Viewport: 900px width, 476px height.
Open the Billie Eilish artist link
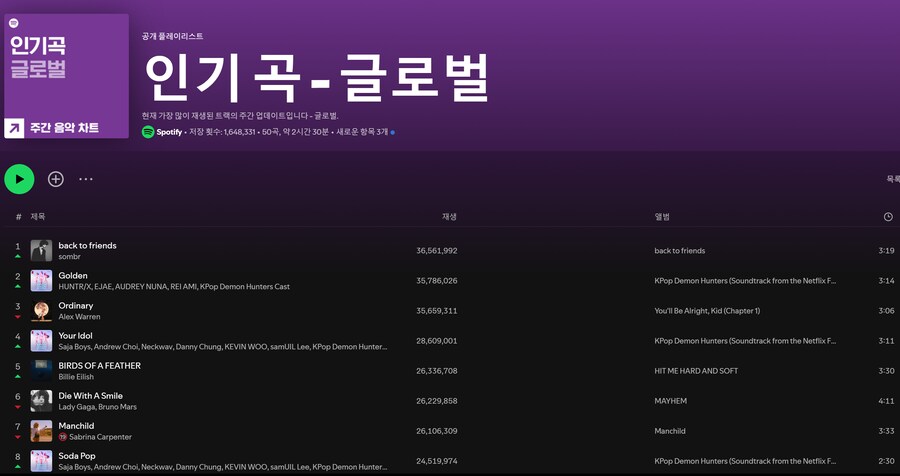(x=76, y=377)
